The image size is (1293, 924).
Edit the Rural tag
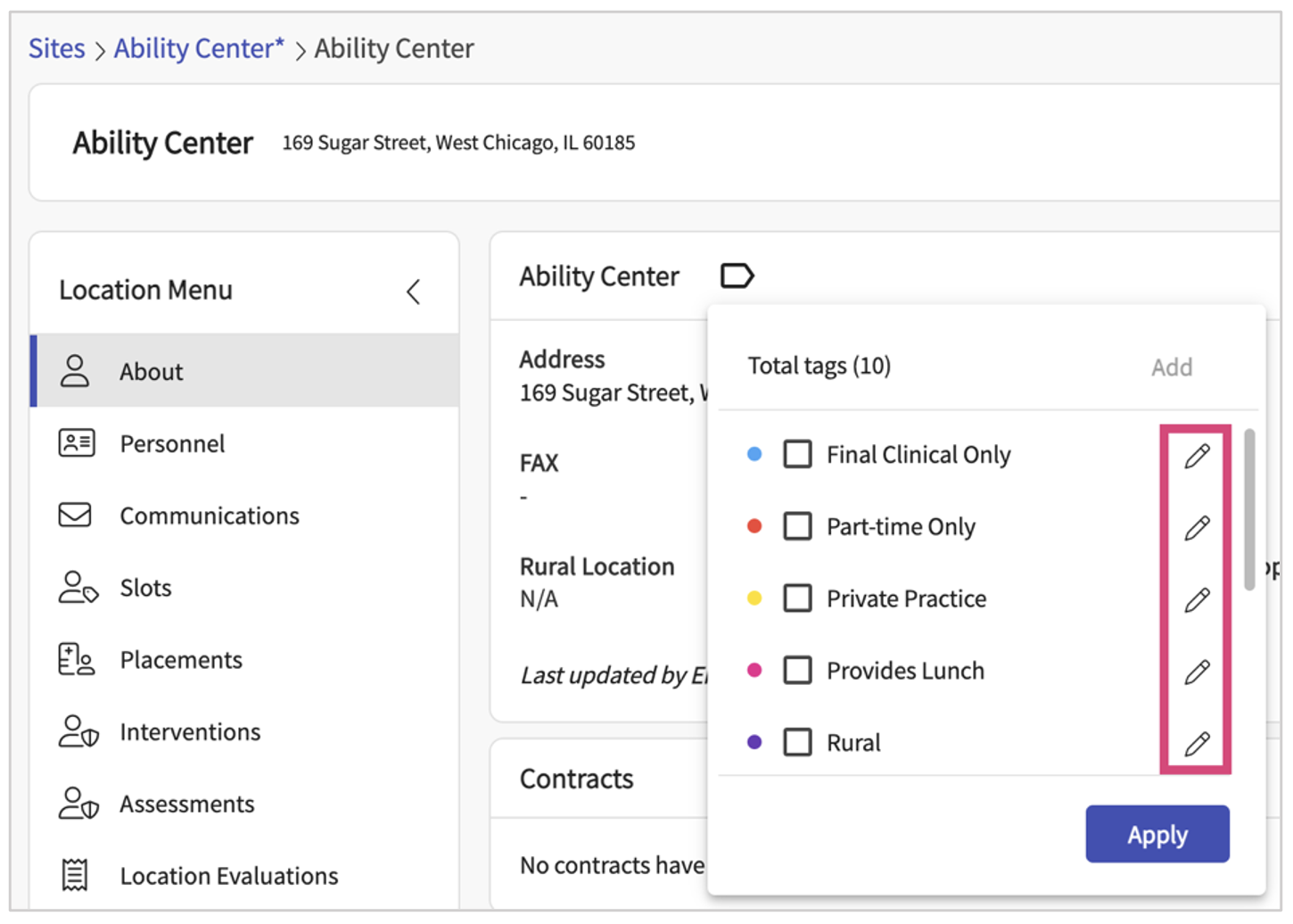(x=1197, y=743)
